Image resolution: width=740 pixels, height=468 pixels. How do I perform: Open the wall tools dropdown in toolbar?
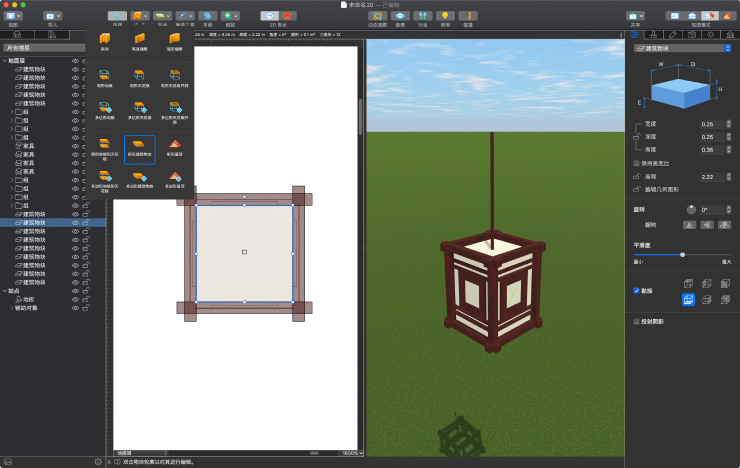pos(140,16)
